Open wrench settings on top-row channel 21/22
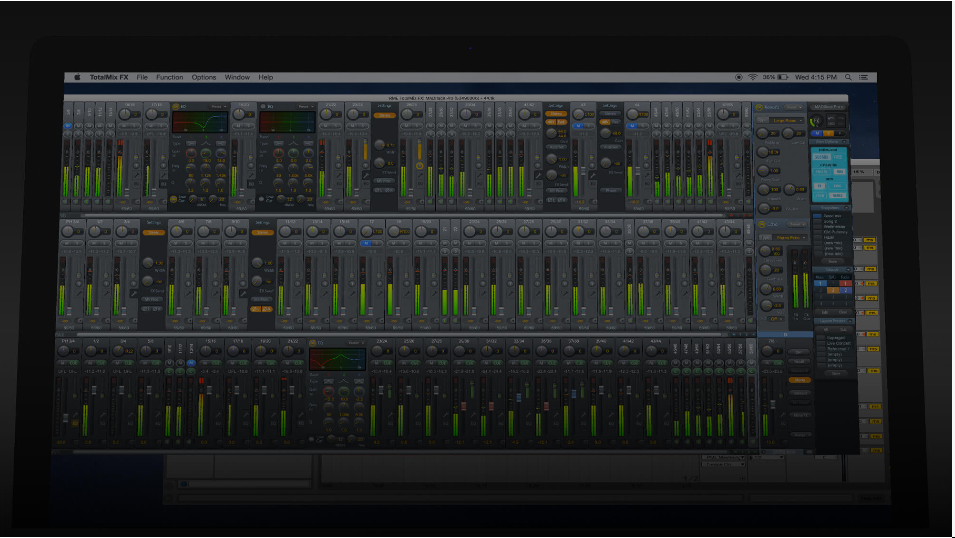 pos(338,175)
